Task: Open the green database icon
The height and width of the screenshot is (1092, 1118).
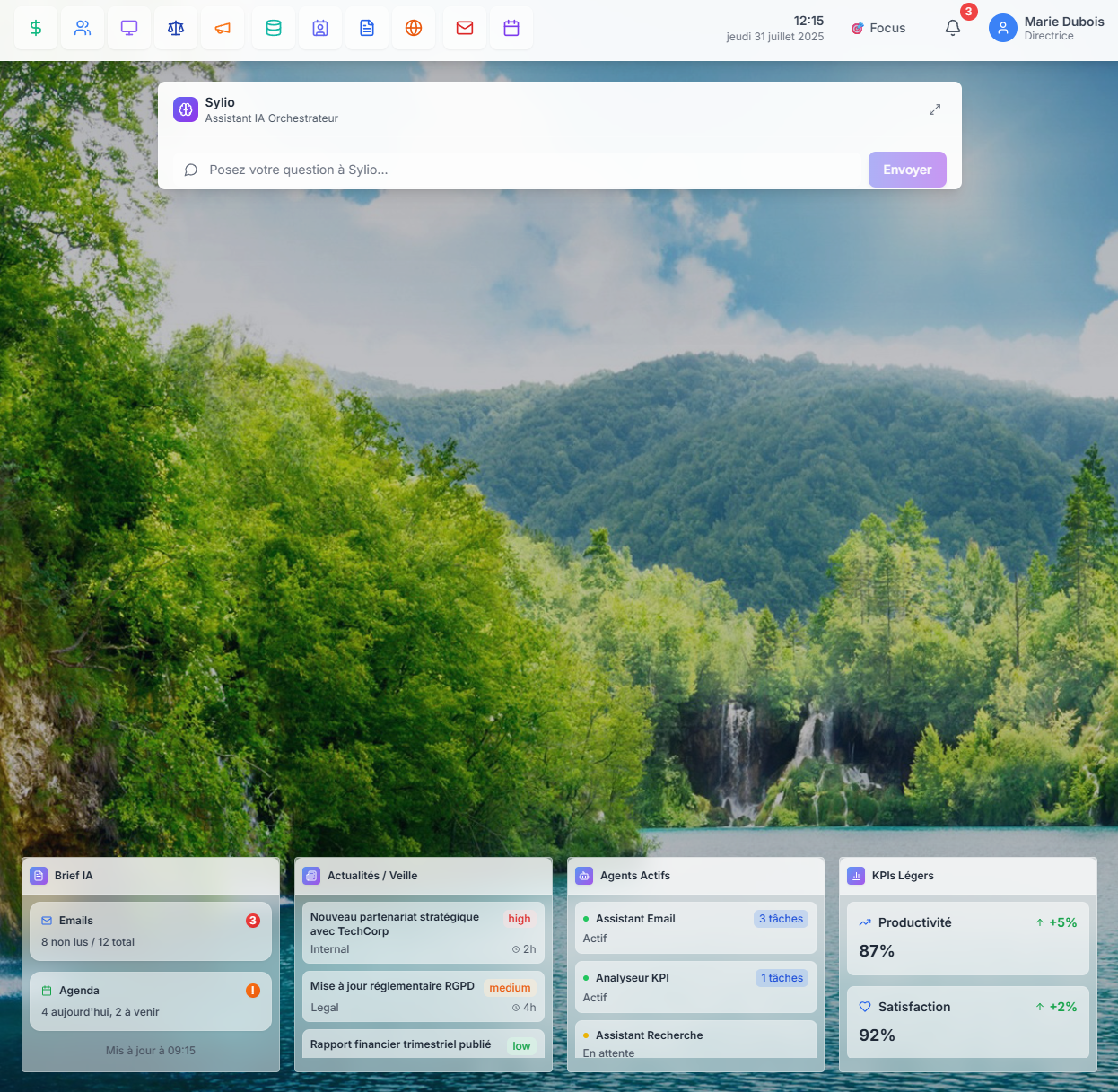Action: pos(274,28)
